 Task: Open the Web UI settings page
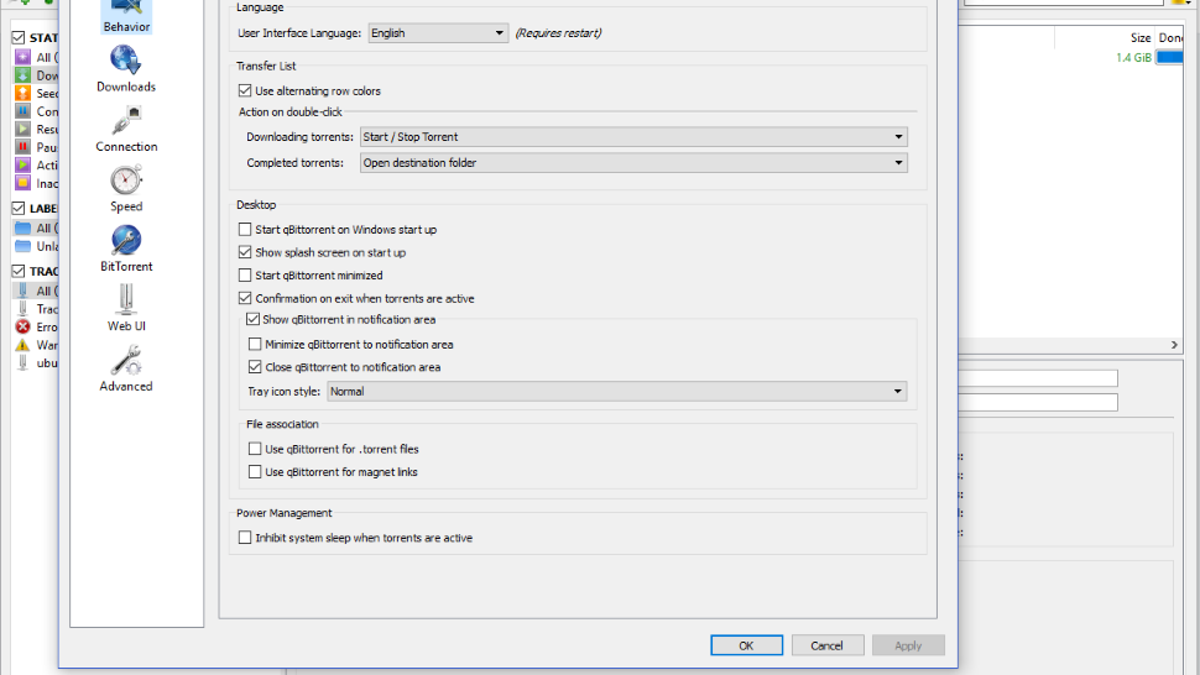click(x=126, y=309)
